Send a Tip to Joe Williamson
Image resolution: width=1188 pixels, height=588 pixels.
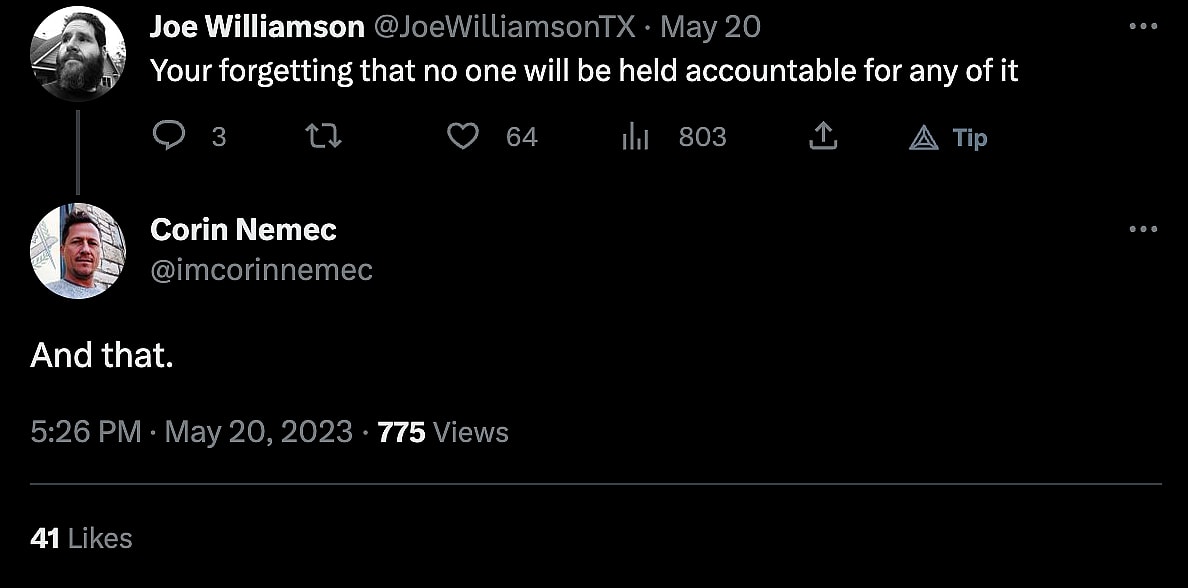tap(948, 137)
